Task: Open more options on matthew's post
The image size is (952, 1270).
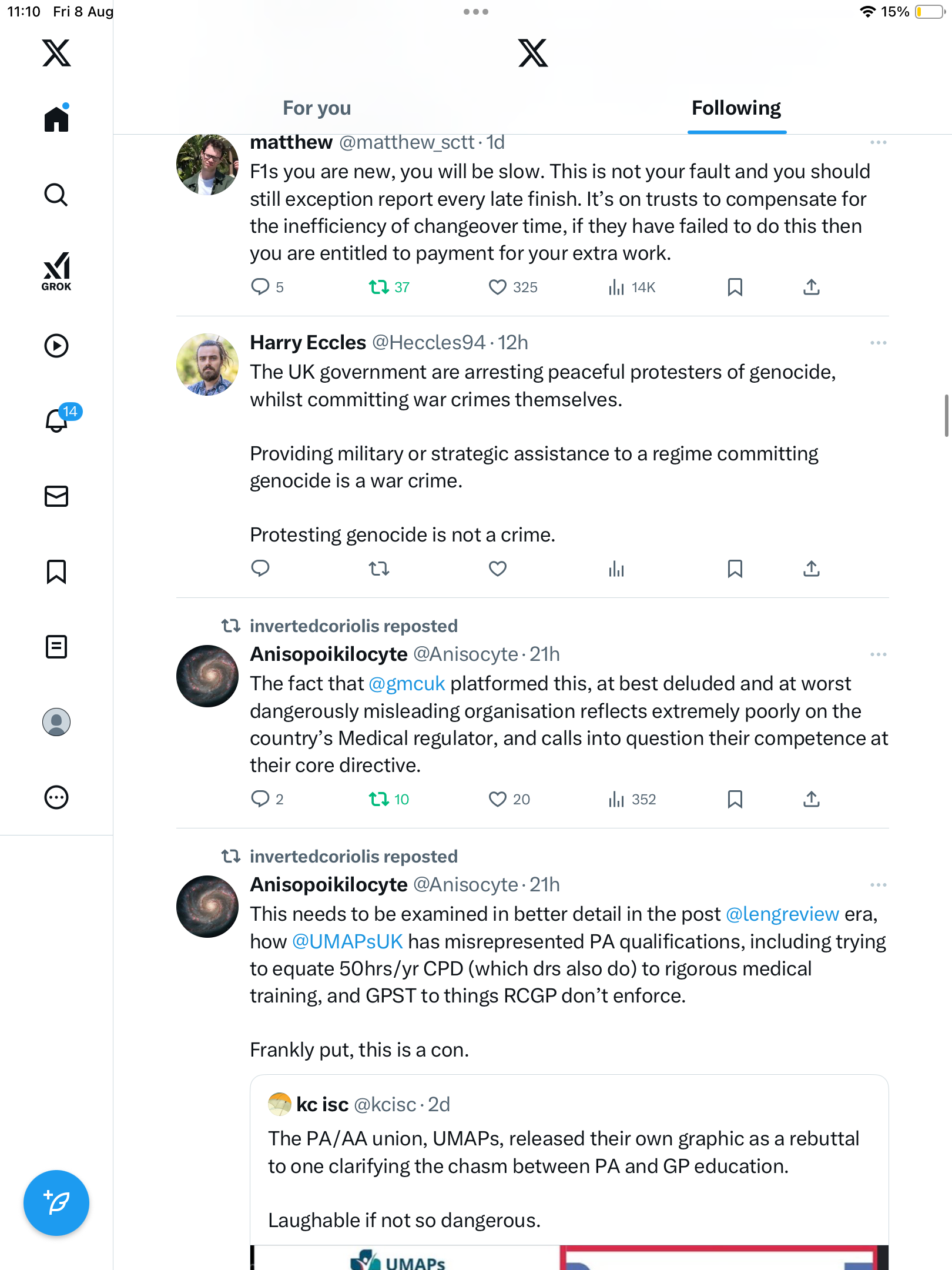Action: [x=878, y=142]
